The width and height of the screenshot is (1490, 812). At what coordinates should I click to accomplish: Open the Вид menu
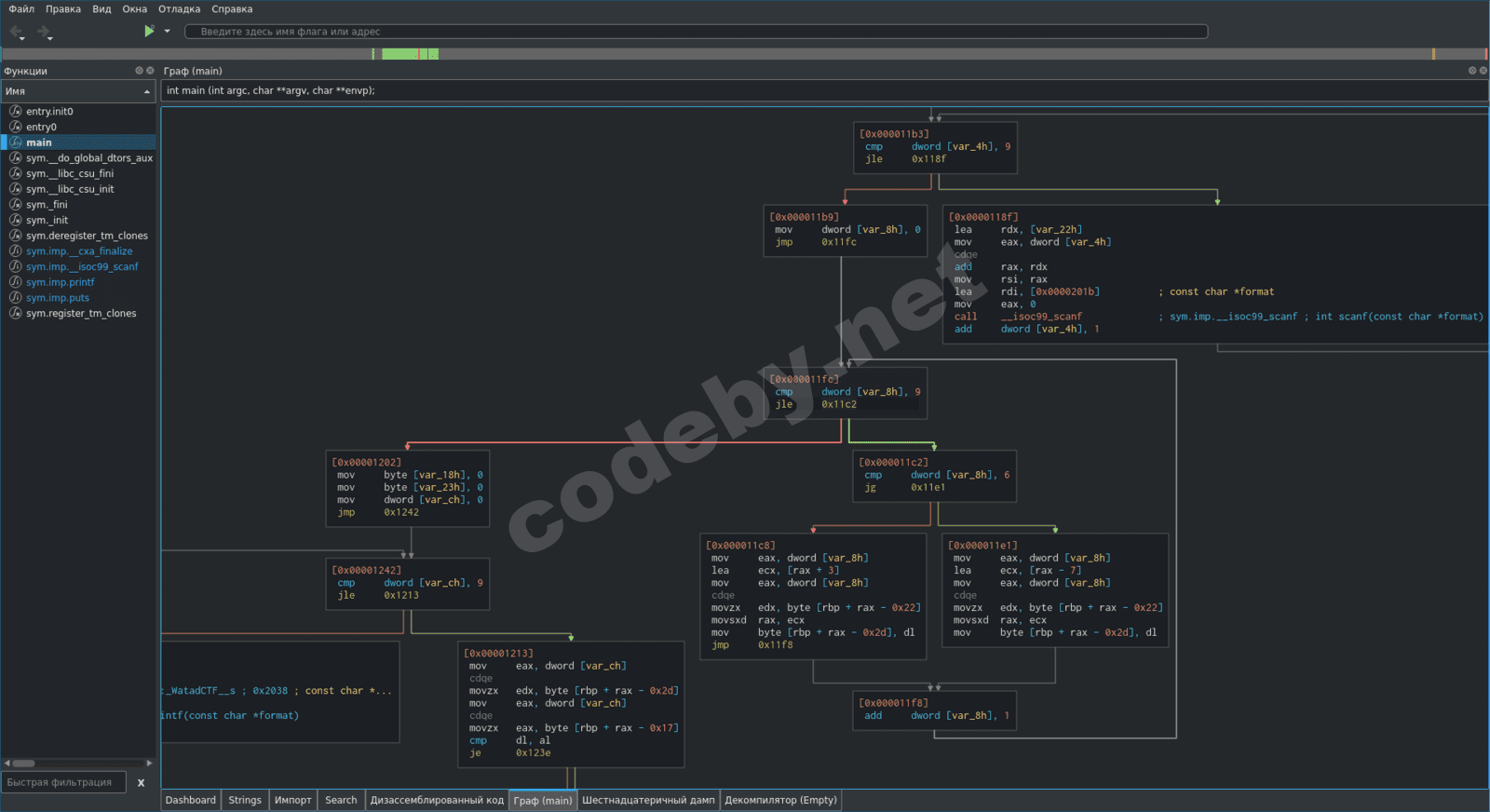102,9
